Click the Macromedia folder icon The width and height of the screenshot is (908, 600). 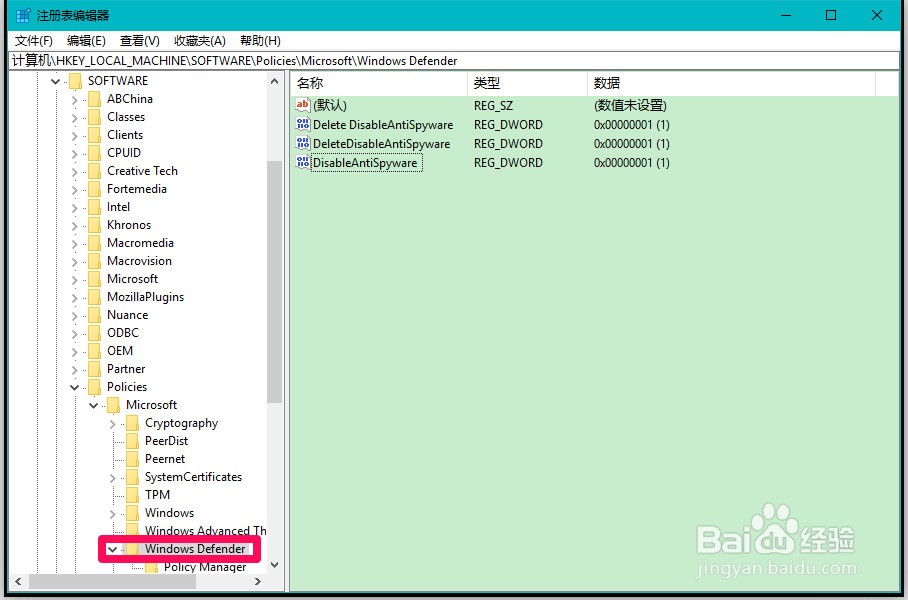pos(94,243)
